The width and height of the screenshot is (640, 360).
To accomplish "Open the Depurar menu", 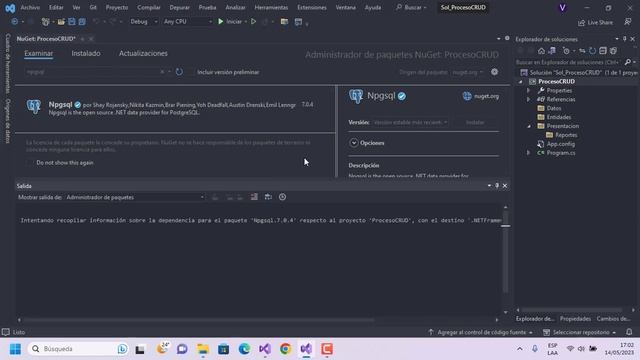I will click(180, 7).
